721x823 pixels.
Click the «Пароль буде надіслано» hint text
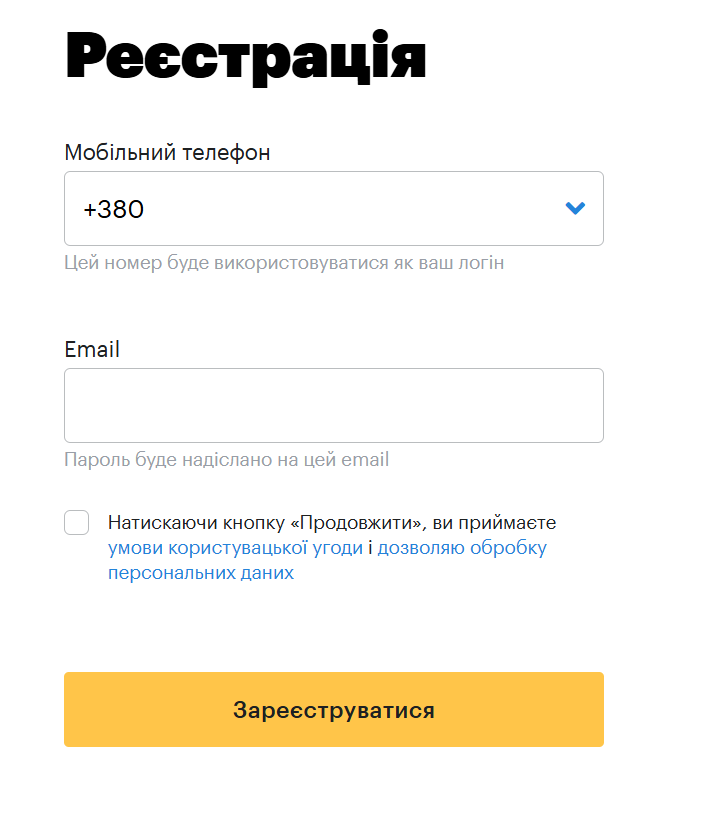[x=226, y=460]
